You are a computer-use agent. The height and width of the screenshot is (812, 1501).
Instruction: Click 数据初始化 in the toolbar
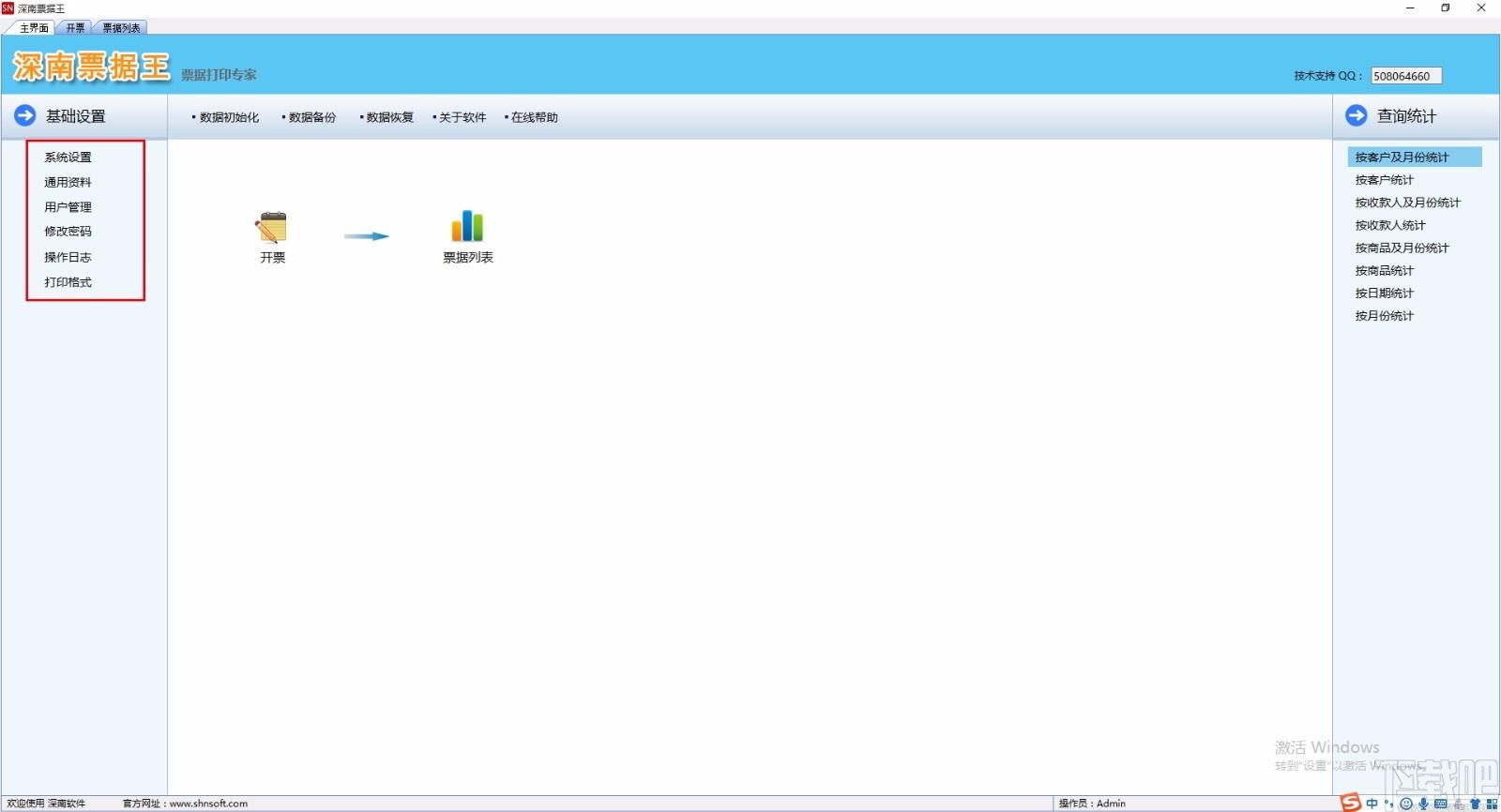[x=229, y=117]
